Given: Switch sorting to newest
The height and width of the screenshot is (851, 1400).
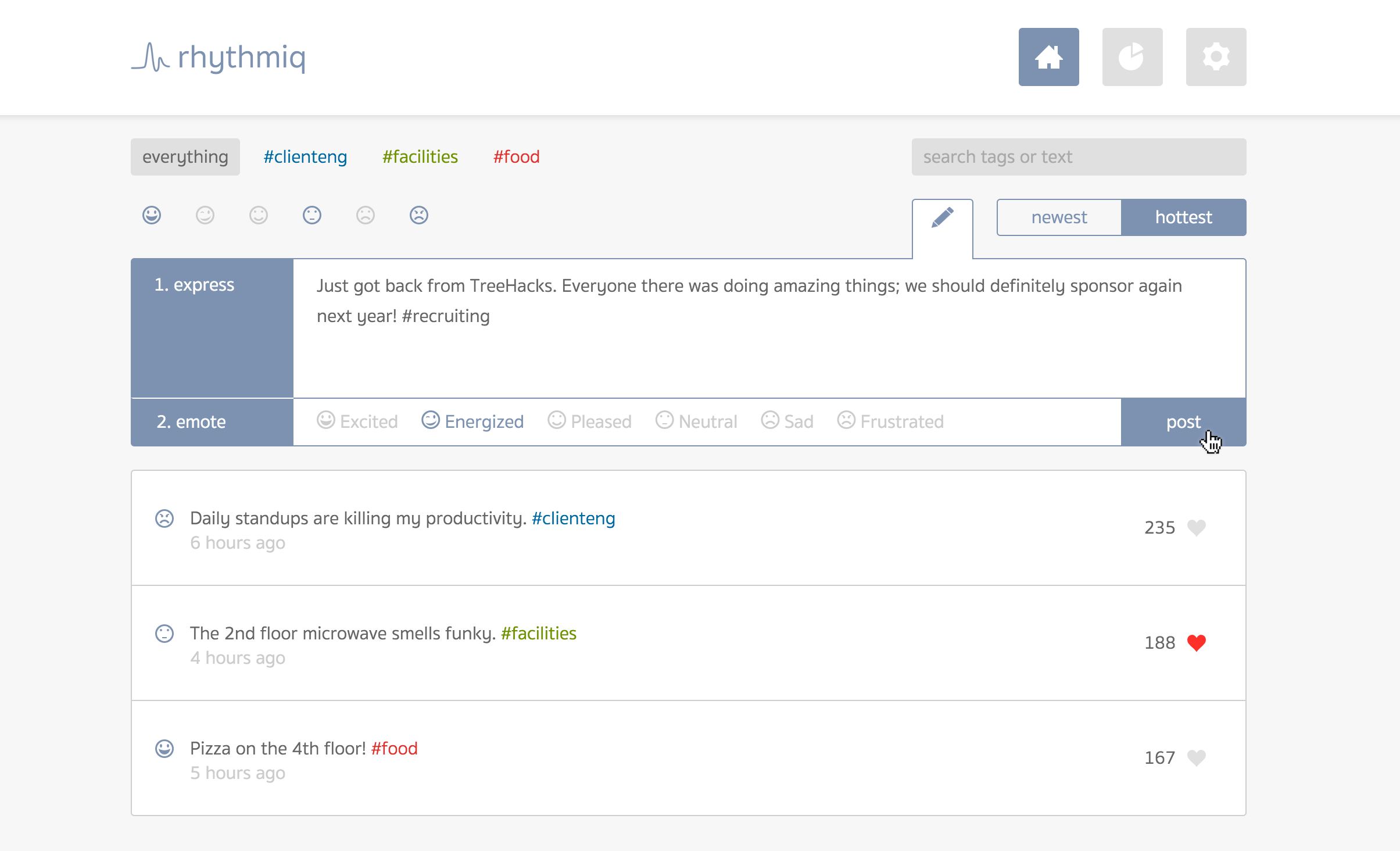Looking at the screenshot, I should pyautogui.click(x=1059, y=217).
